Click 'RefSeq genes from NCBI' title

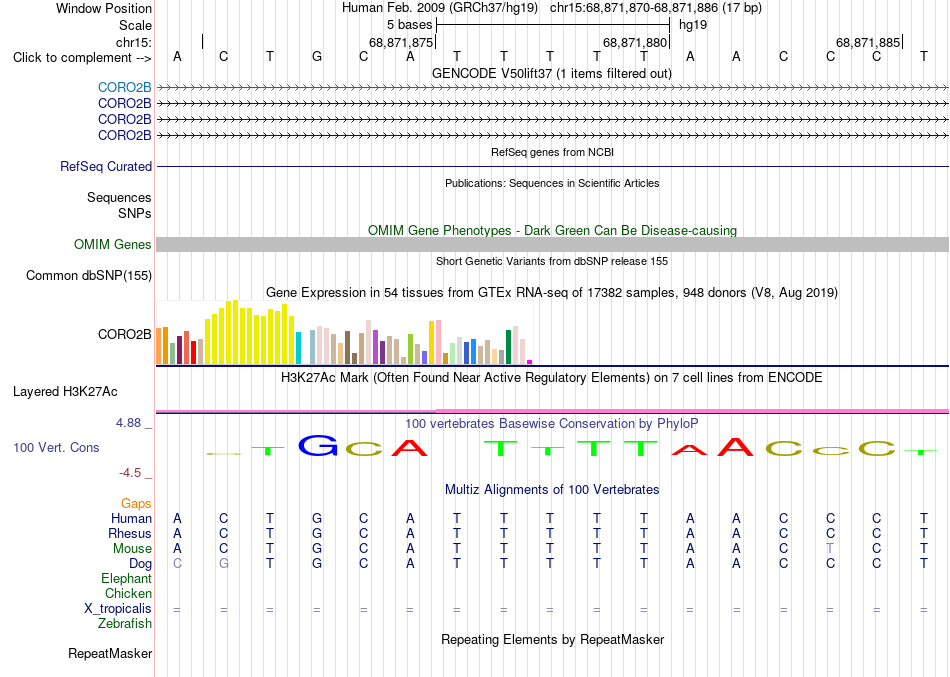point(552,152)
